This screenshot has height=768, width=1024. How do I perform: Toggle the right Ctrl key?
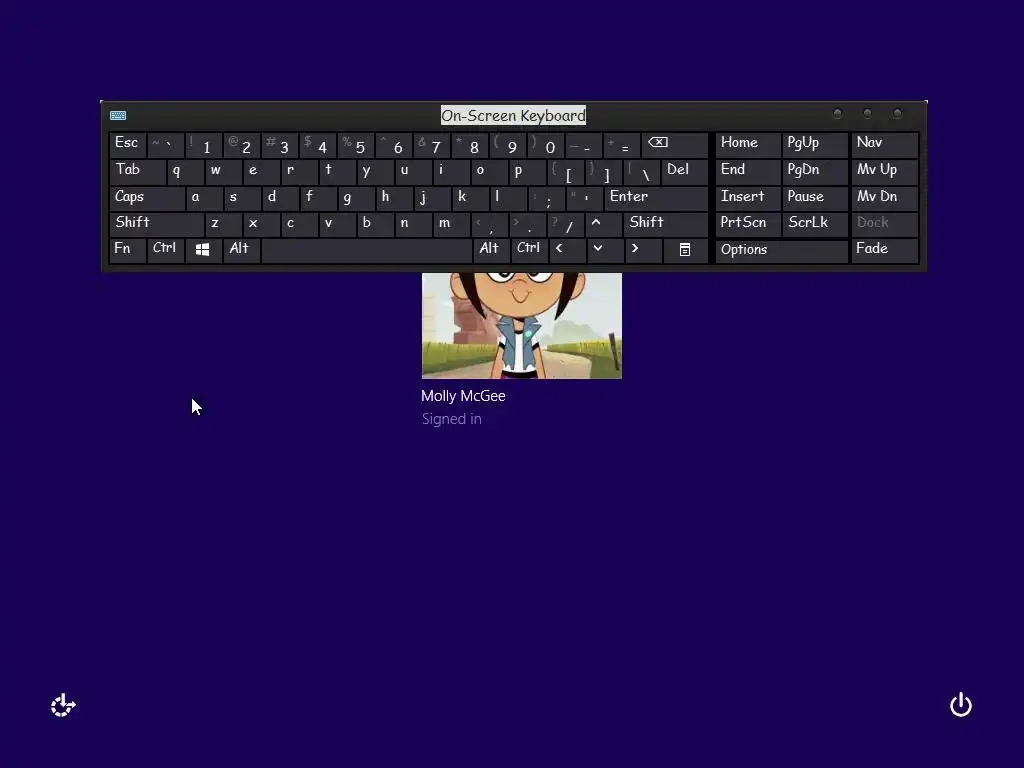(529, 249)
